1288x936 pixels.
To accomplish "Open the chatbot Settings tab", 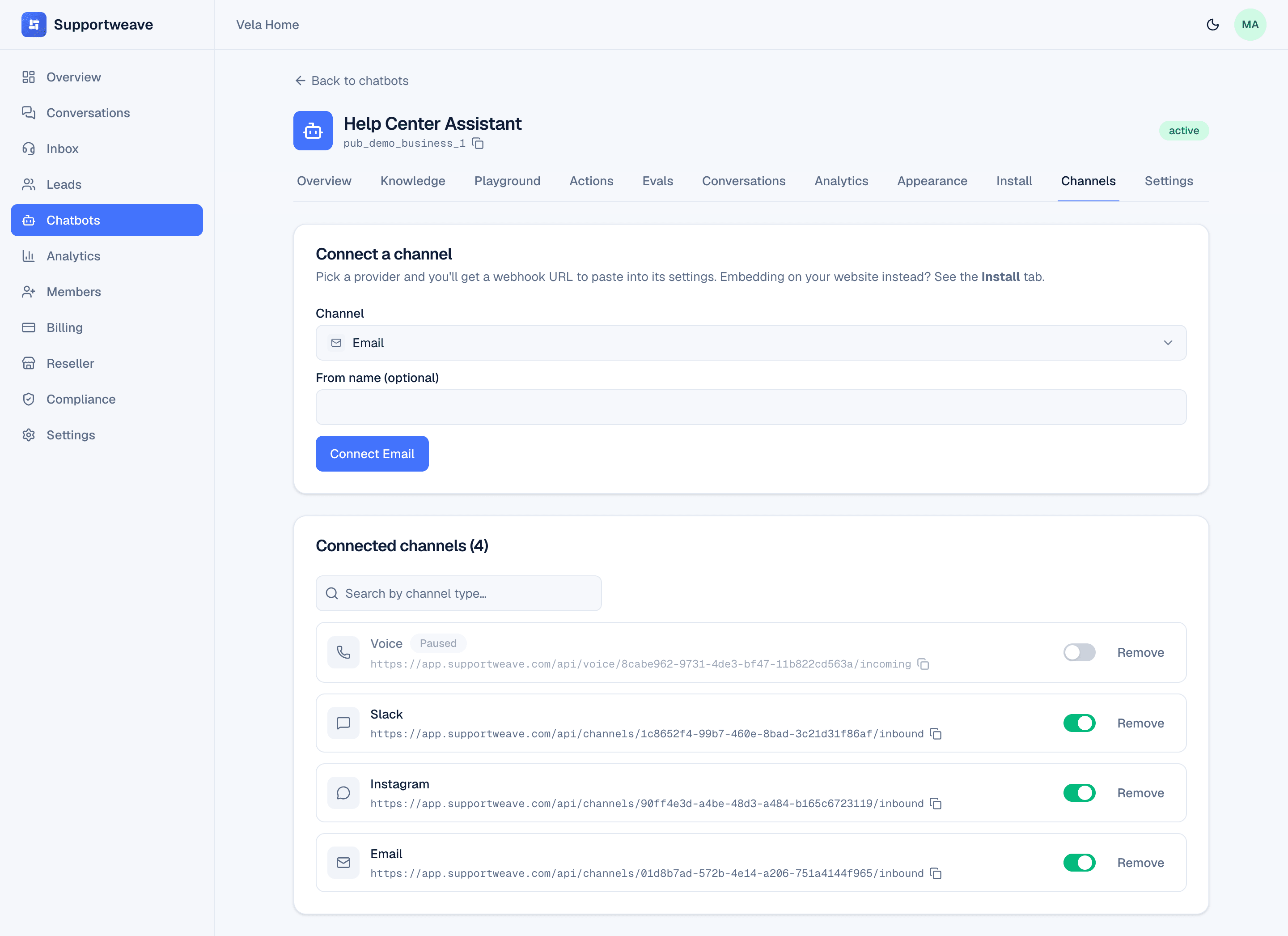I will [1169, 181].
